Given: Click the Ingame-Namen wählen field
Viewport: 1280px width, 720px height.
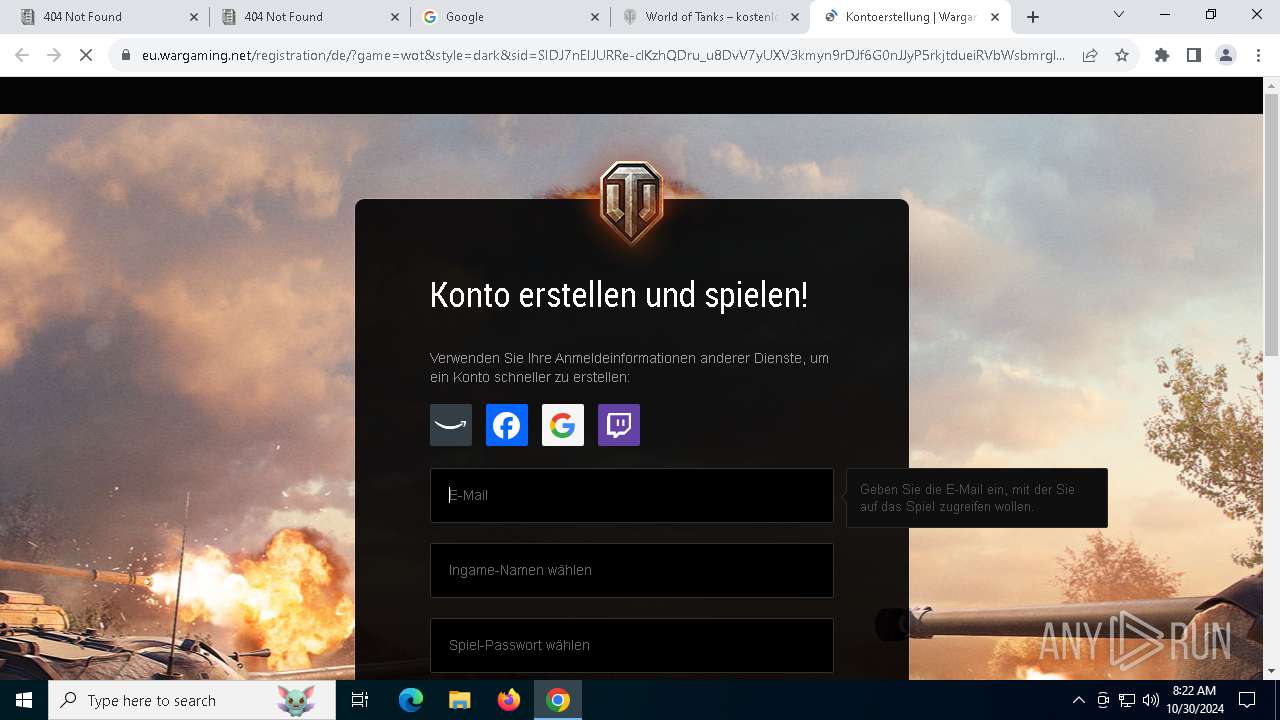Looking at the screenshot, I should click(x=632, y=570).
